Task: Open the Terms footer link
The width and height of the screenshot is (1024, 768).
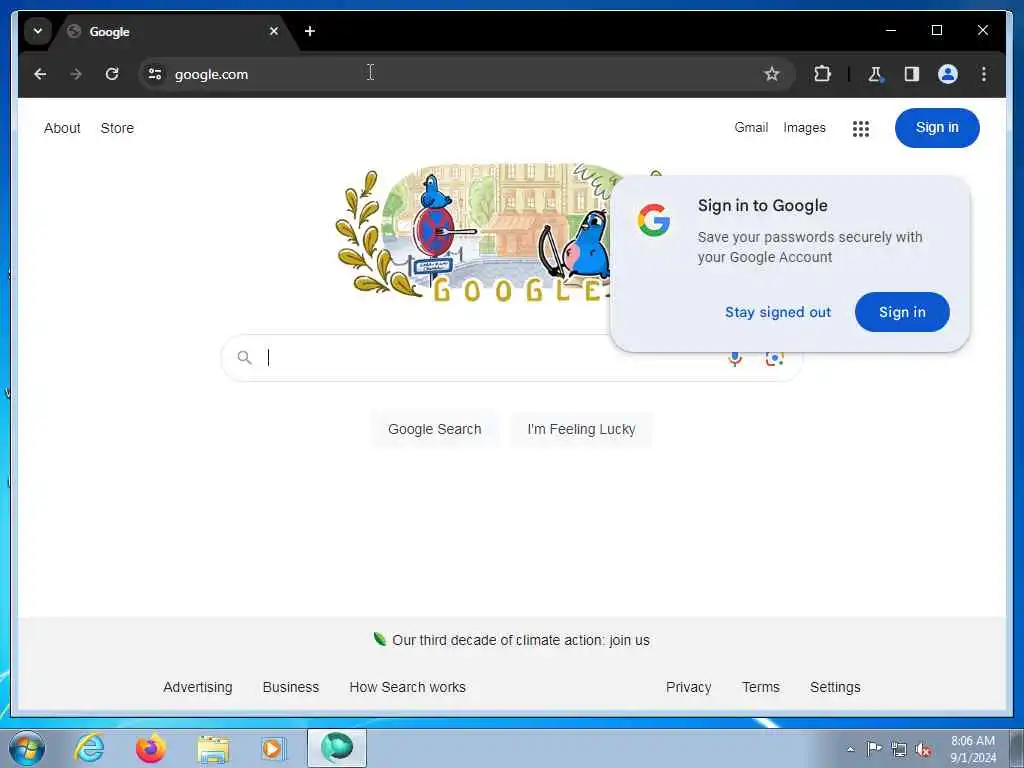Action: click(x=760, y=687)
